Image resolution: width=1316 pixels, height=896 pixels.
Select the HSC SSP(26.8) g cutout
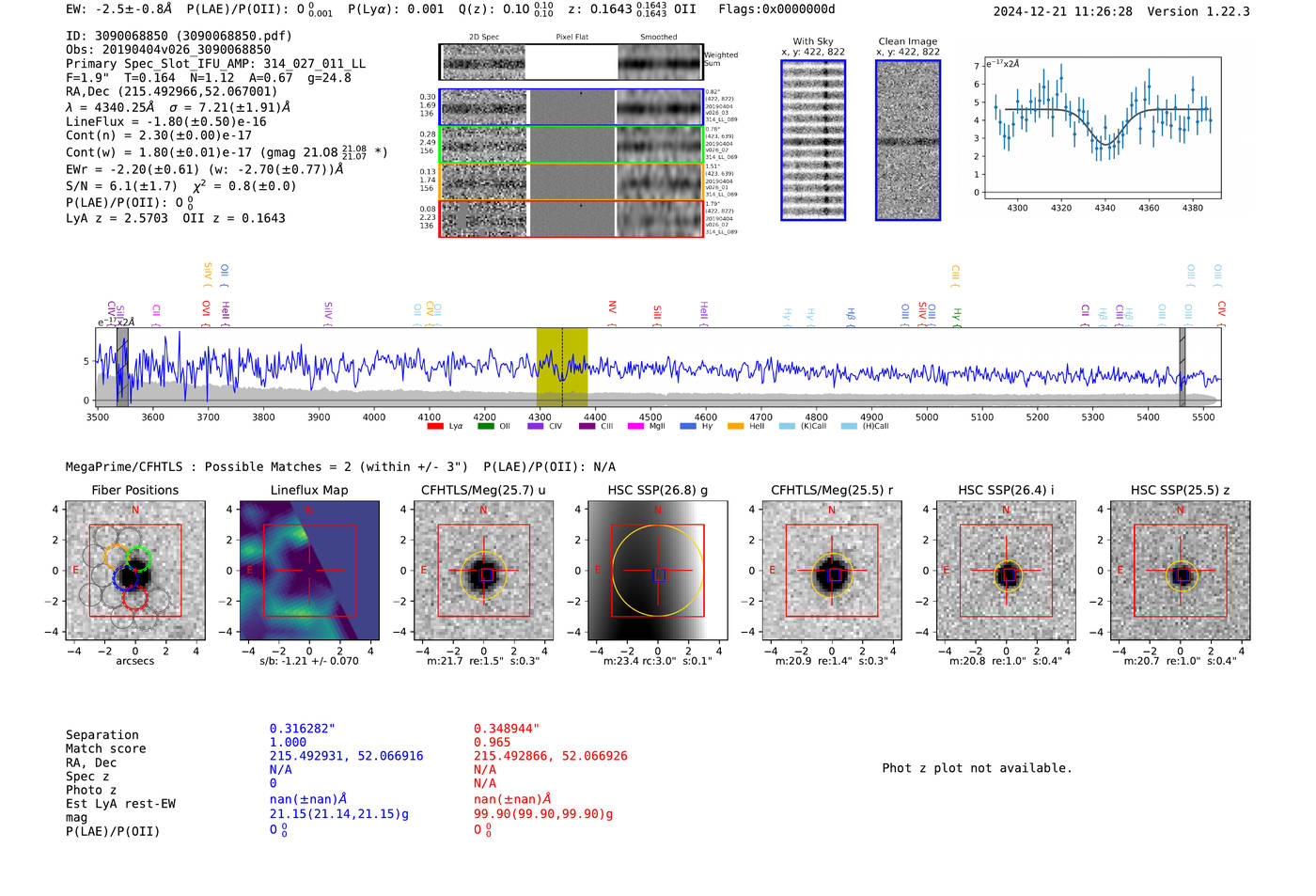pyautogui.click(x=658, y=571)
